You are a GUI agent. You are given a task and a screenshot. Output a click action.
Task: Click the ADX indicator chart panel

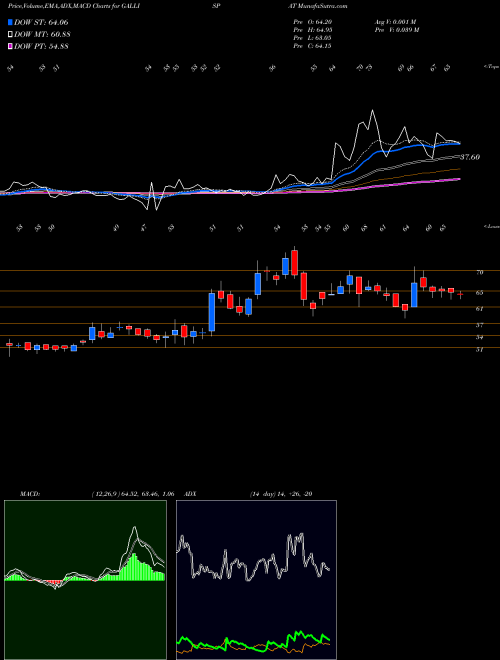click(x=256, y=580)
